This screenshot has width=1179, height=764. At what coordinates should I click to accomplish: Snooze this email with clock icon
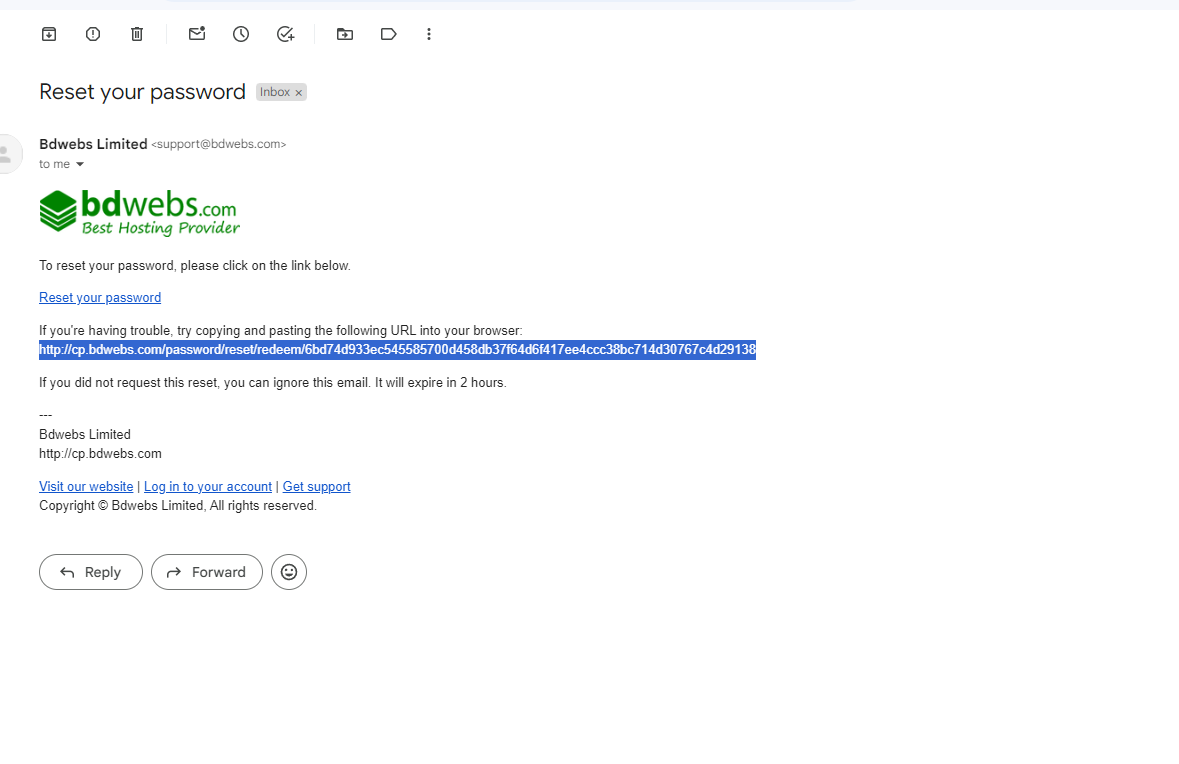click(241, 34)
